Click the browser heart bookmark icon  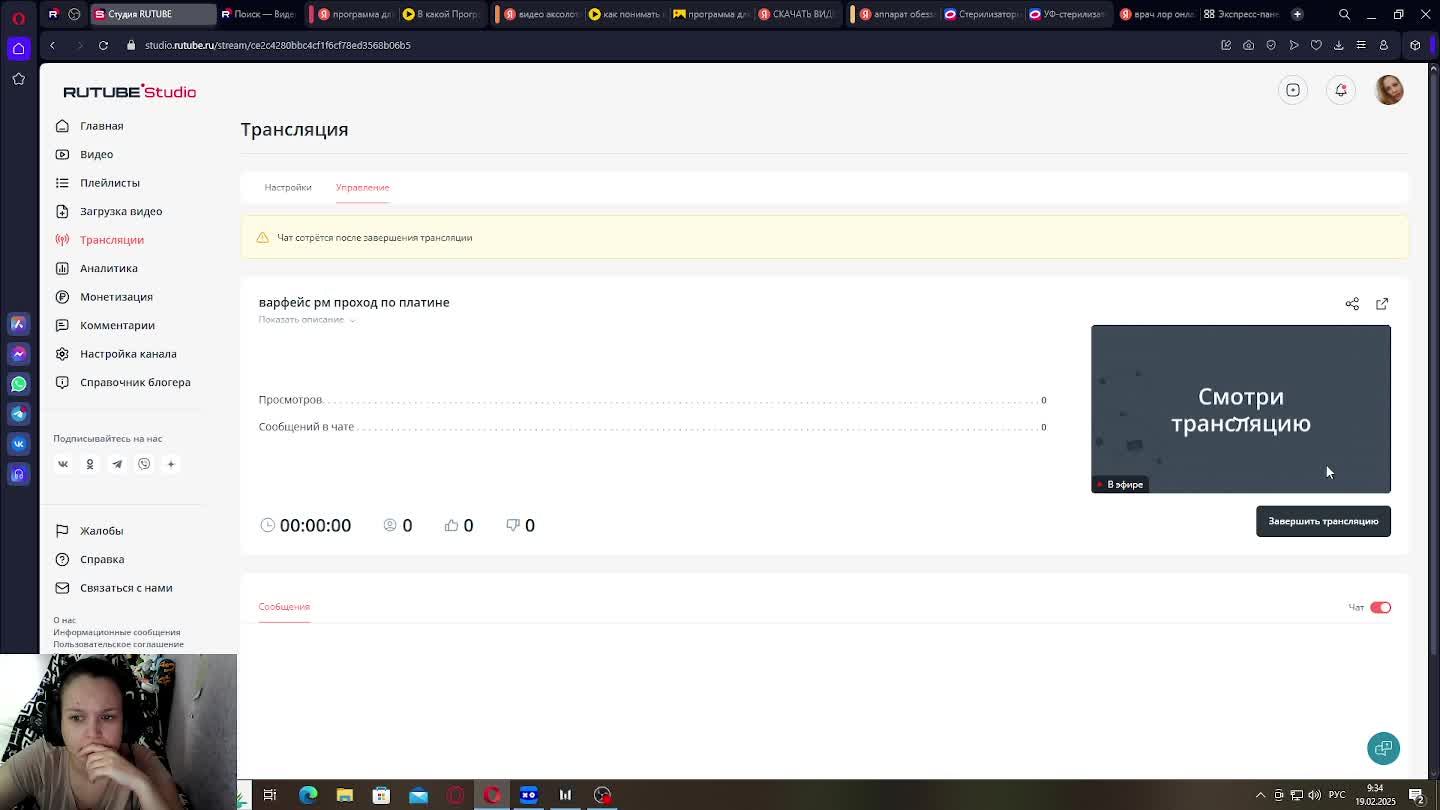tap(1316, 45)
